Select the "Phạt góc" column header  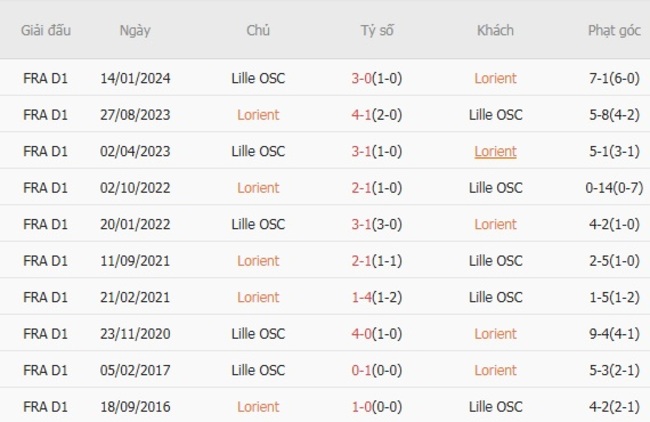pos(614,30)
